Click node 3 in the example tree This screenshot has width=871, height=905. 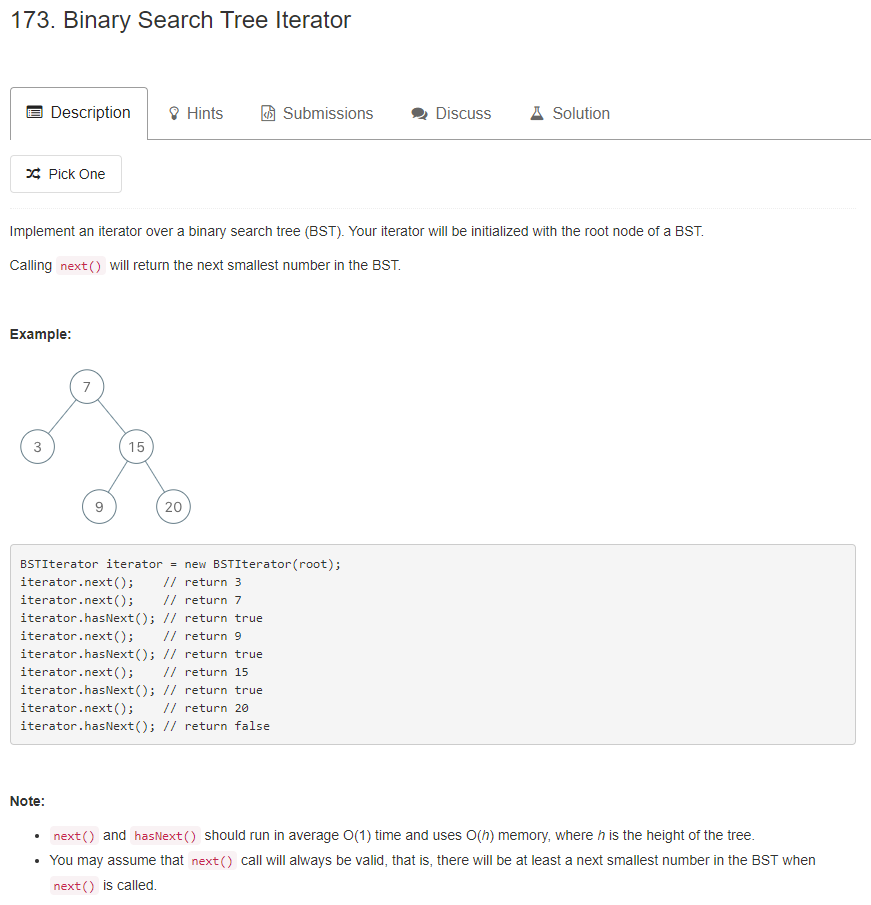[38, 446]
